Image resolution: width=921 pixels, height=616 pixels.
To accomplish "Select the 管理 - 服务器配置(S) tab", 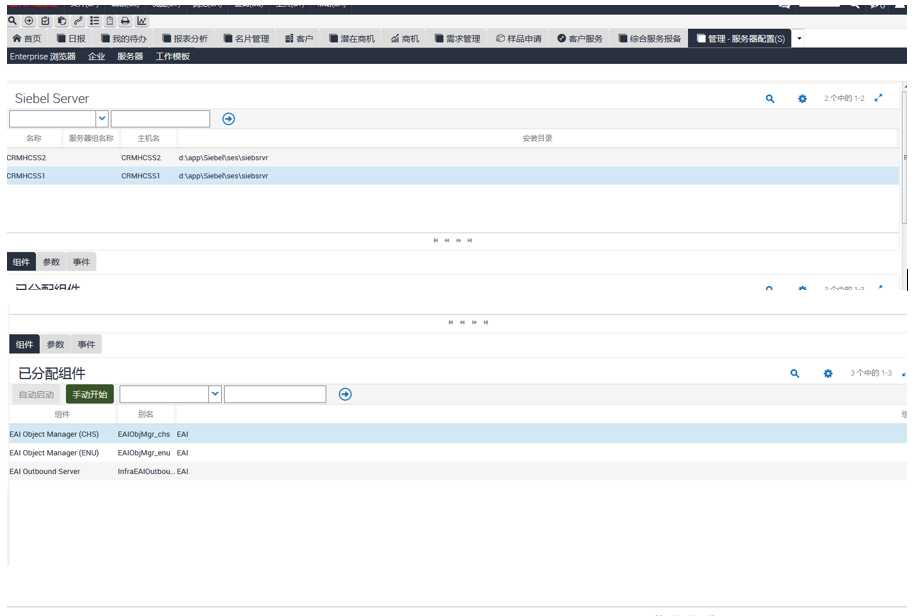I will click(x=740, y=38).
